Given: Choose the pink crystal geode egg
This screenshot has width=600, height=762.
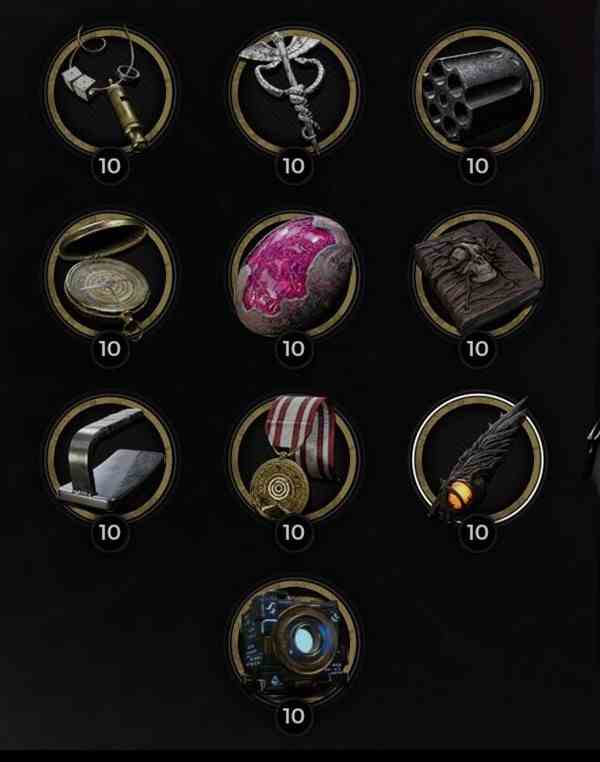Looking at the screenshot, I should coord(293,274).
